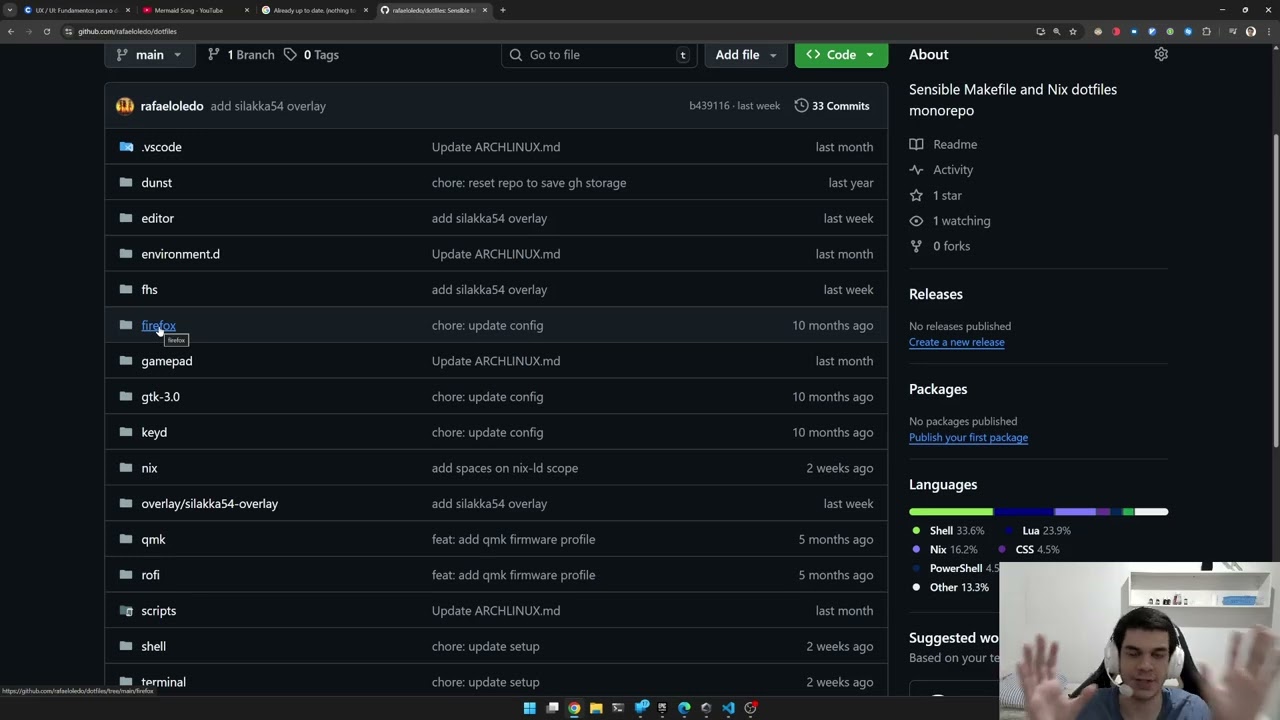Open the b439116 commit hash link
The width and height of the screenshot is (1280, 720).
[709, 106]
